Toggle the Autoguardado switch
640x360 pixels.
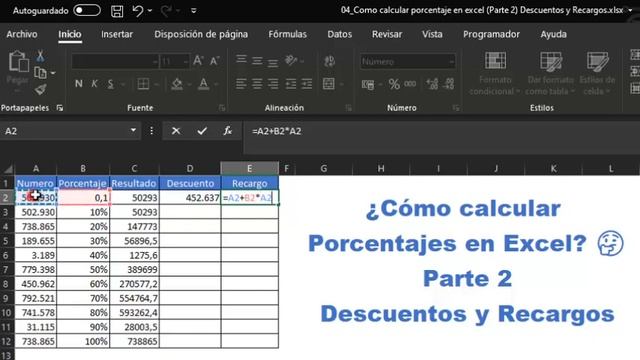pos(87,10)
